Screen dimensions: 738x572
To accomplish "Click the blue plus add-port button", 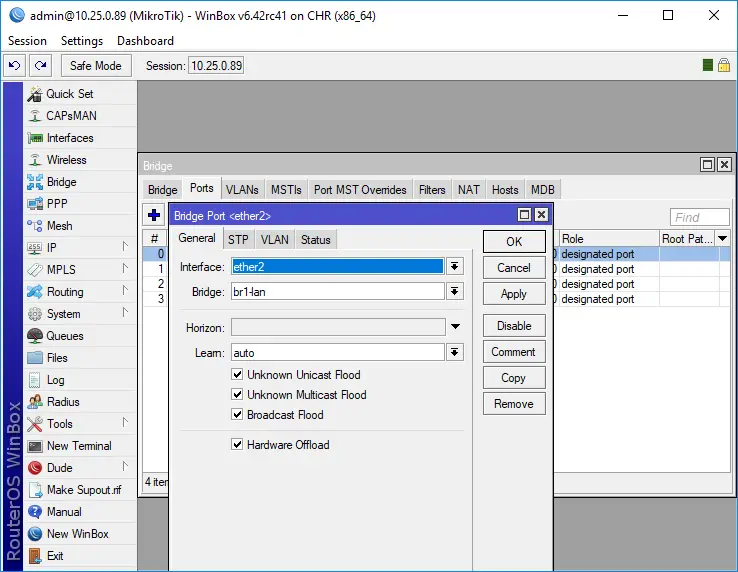I will (x=153, y=216).
